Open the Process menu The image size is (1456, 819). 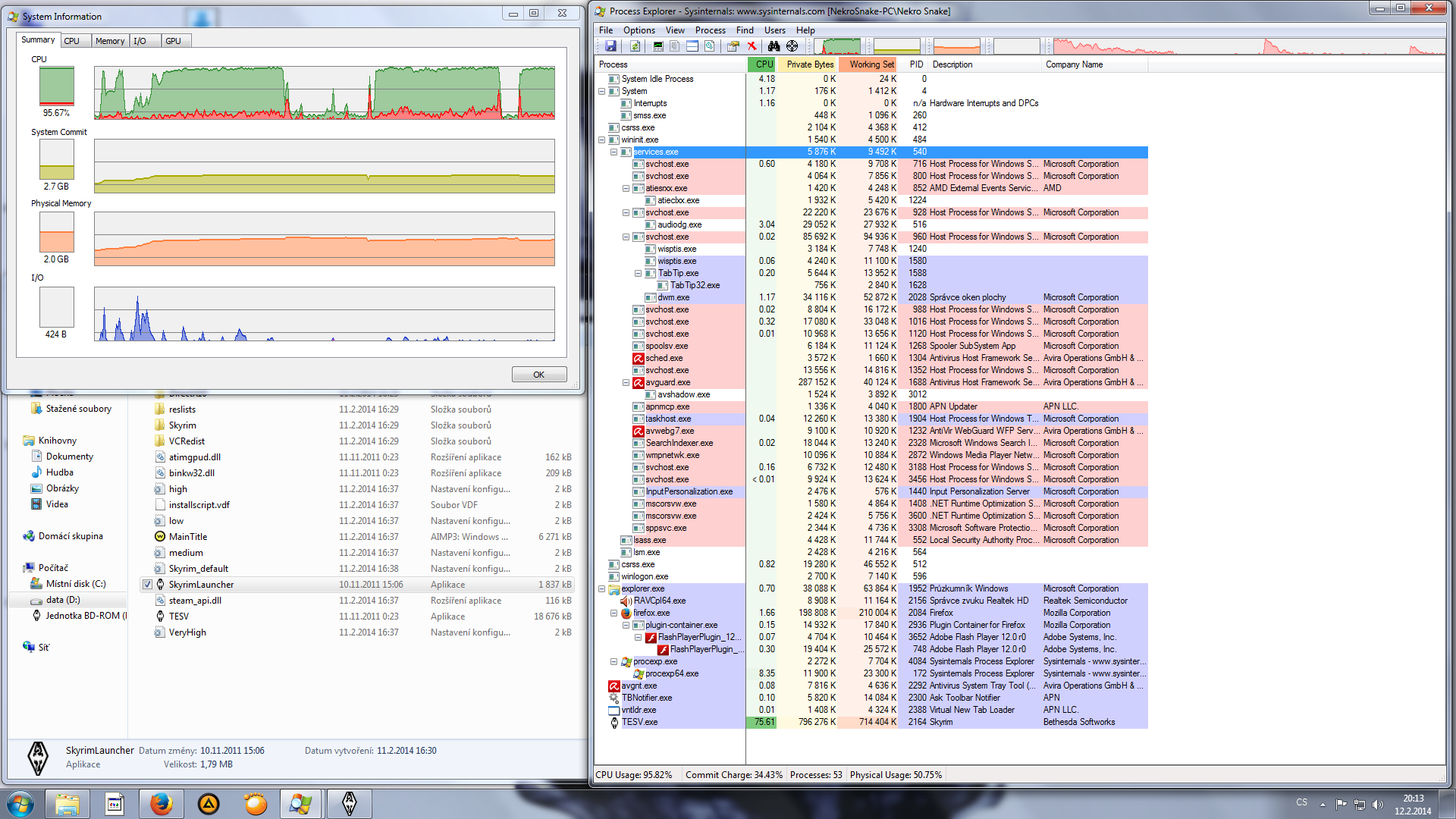(711, 30)
